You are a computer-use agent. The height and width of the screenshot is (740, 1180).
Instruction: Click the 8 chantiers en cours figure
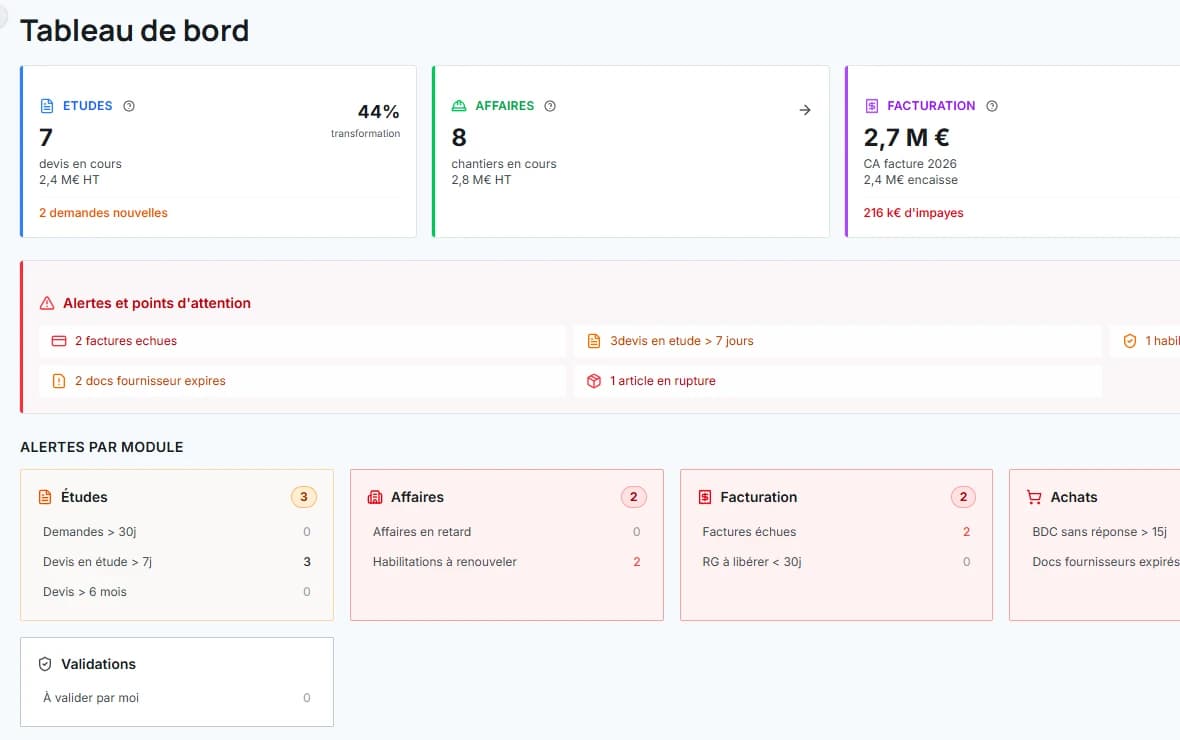459,138
